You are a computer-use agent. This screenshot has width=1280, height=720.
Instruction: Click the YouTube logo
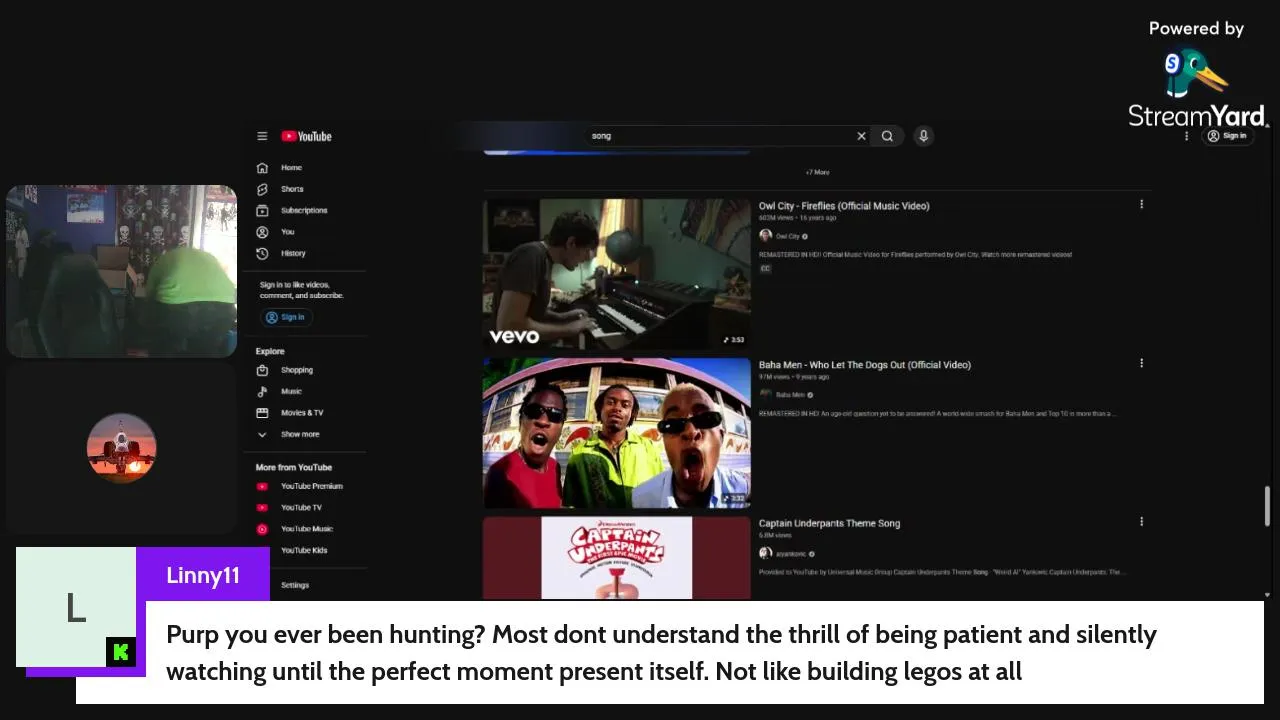point(306,136)
